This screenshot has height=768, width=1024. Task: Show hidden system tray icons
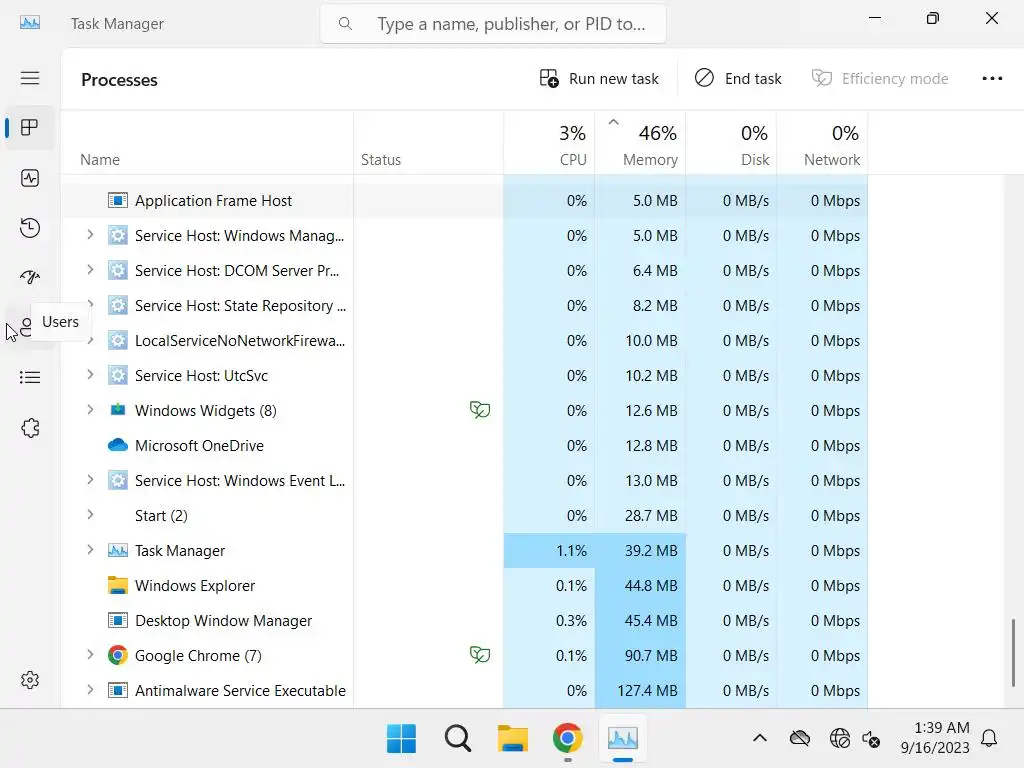point(760,739)
